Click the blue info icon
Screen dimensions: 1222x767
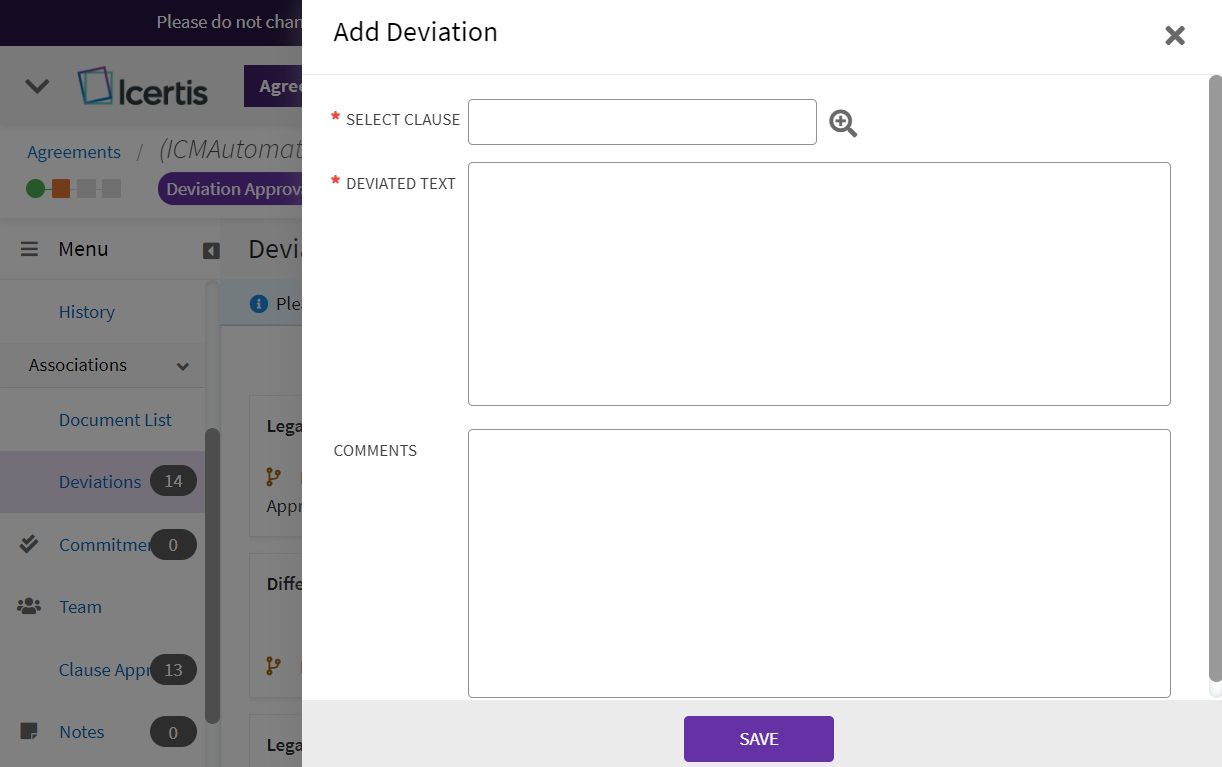click(259, 303)
